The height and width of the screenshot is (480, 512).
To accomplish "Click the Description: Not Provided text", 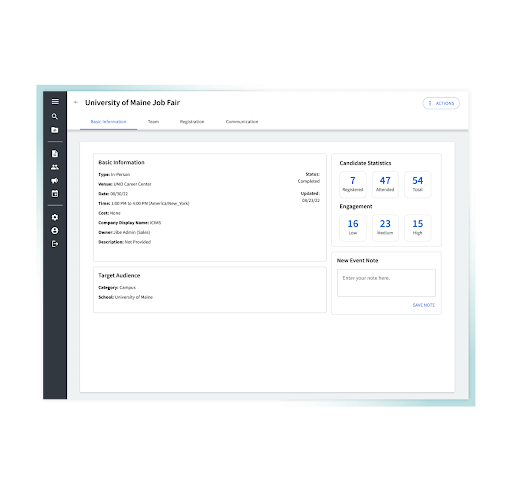I will click(x=124, y=242).
